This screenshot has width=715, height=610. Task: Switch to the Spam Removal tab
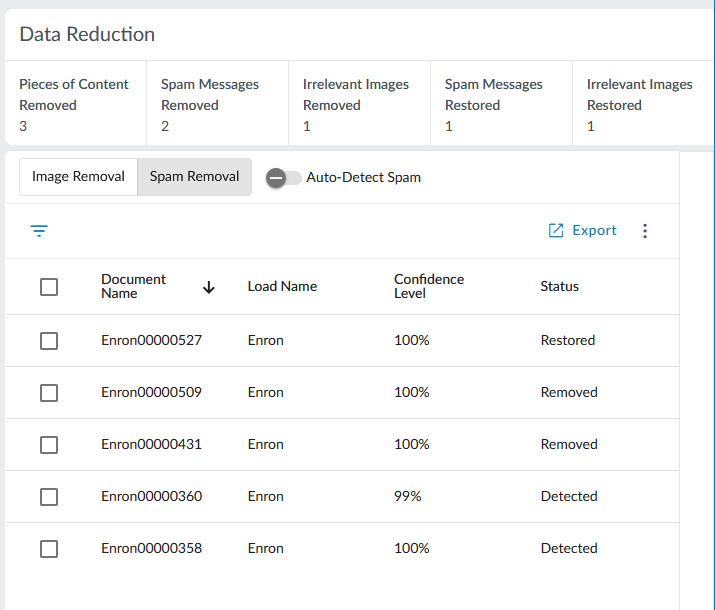pos(194,177)
